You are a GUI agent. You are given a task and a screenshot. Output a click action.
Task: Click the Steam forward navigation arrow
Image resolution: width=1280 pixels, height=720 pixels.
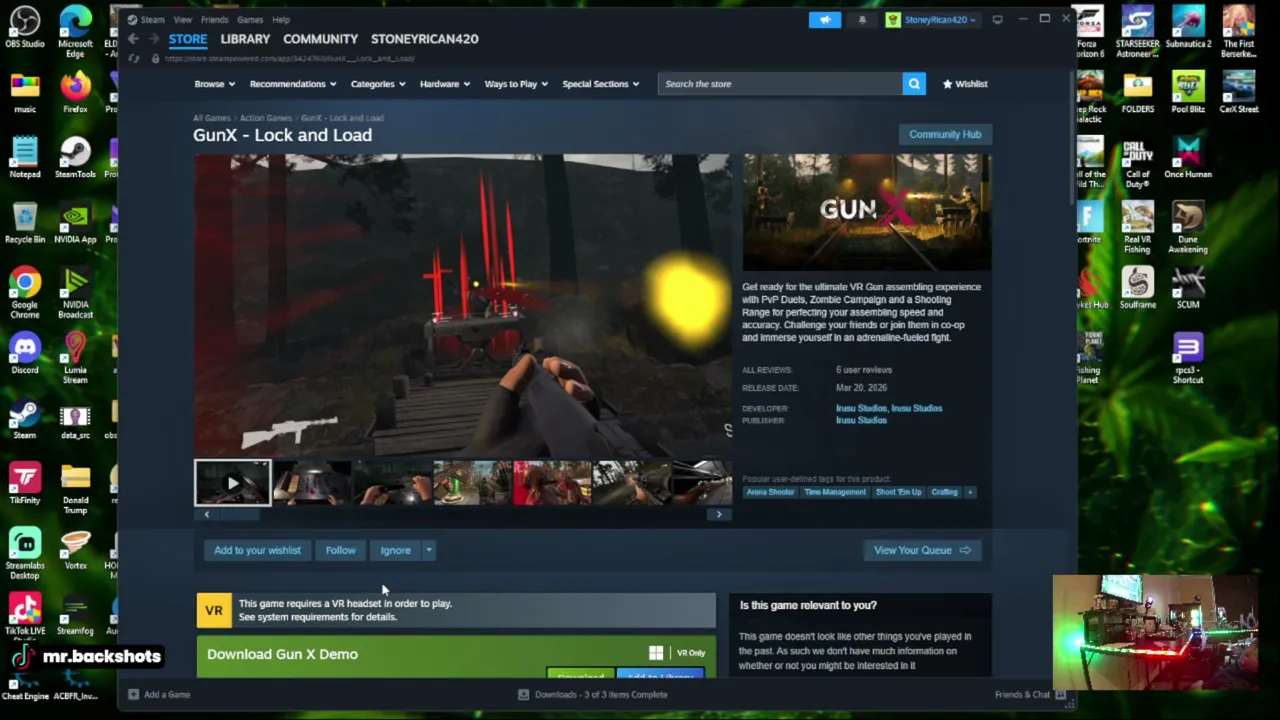[154, 39]
